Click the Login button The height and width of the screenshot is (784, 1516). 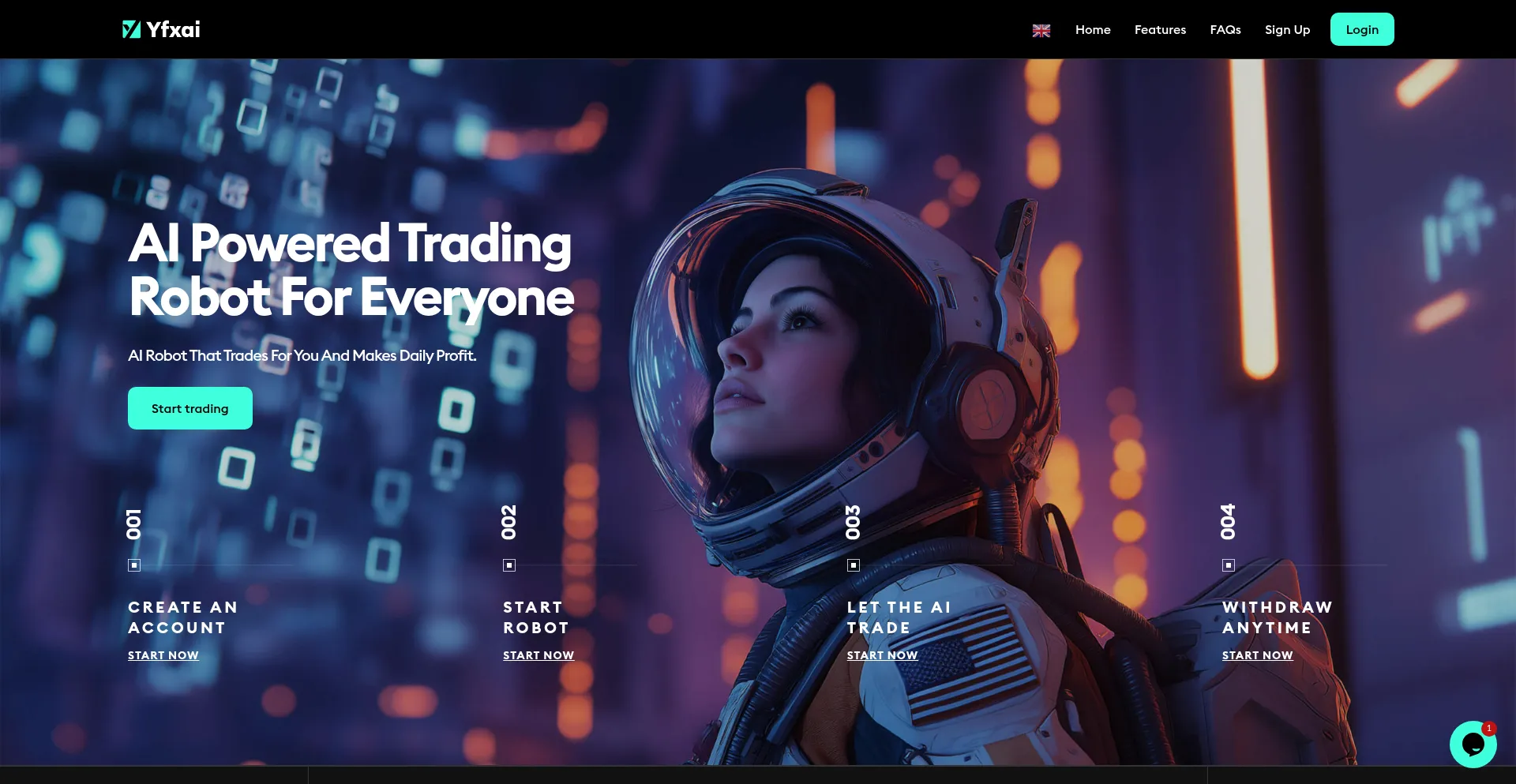(x=1361, y=28)
